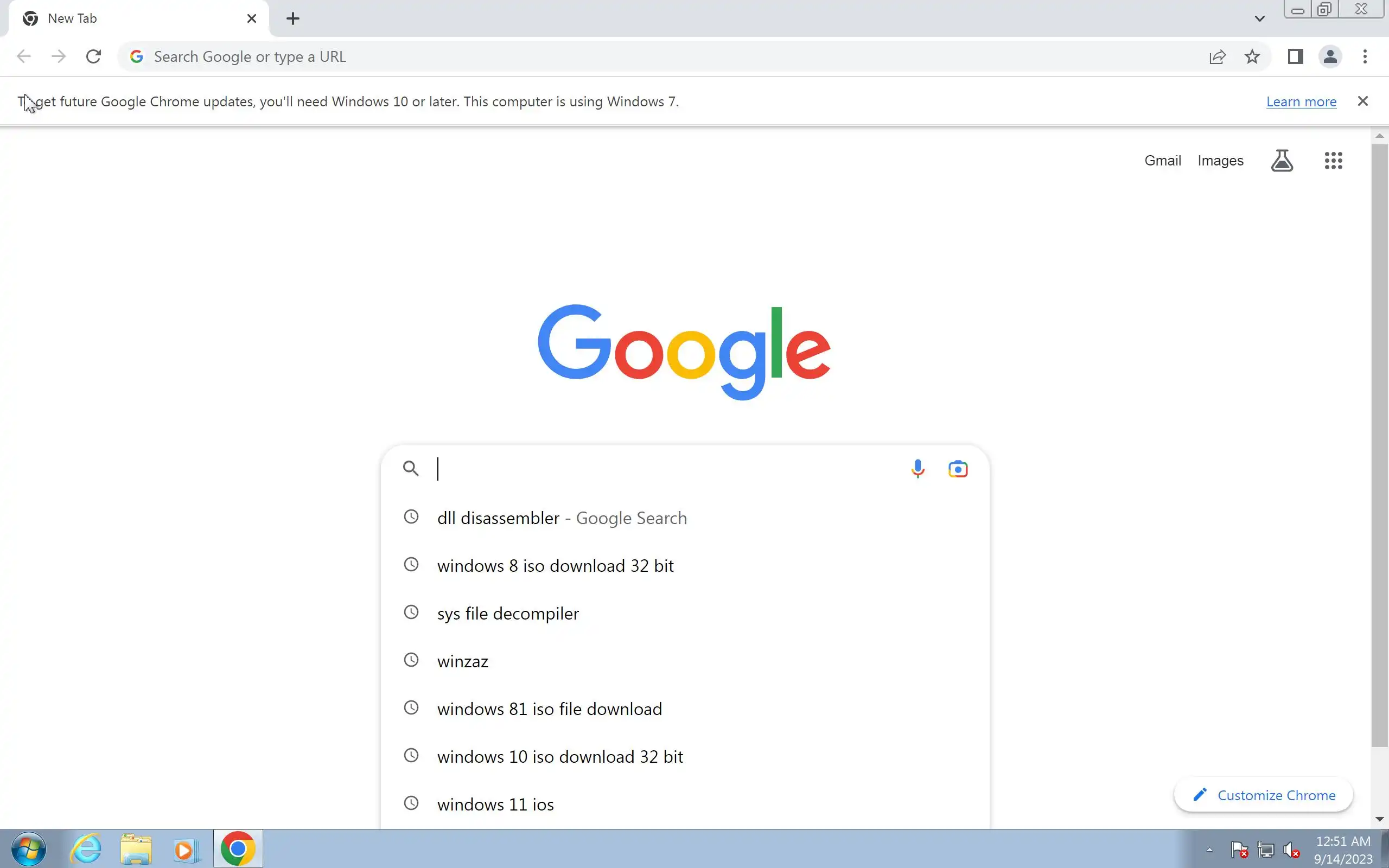Open Search Labs flask icon

[x=1282, y=161]
